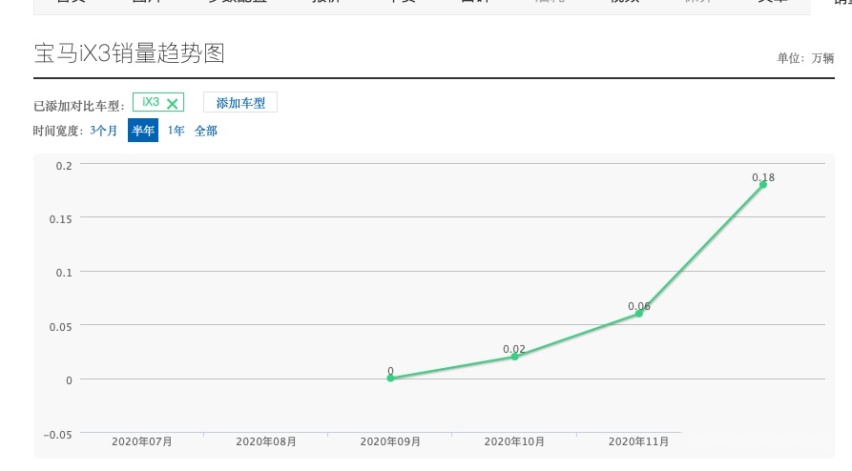852x471 pixels.
Task: Click the 0 data point for 2020年09月
Action: tap(390, 378)
